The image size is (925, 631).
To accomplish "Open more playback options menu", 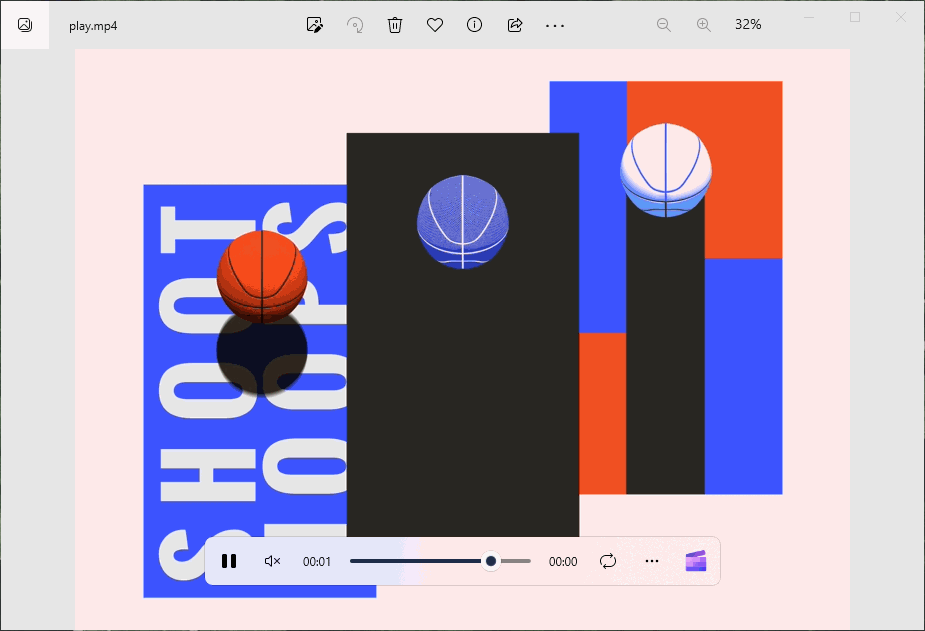I will pos(652,561).
